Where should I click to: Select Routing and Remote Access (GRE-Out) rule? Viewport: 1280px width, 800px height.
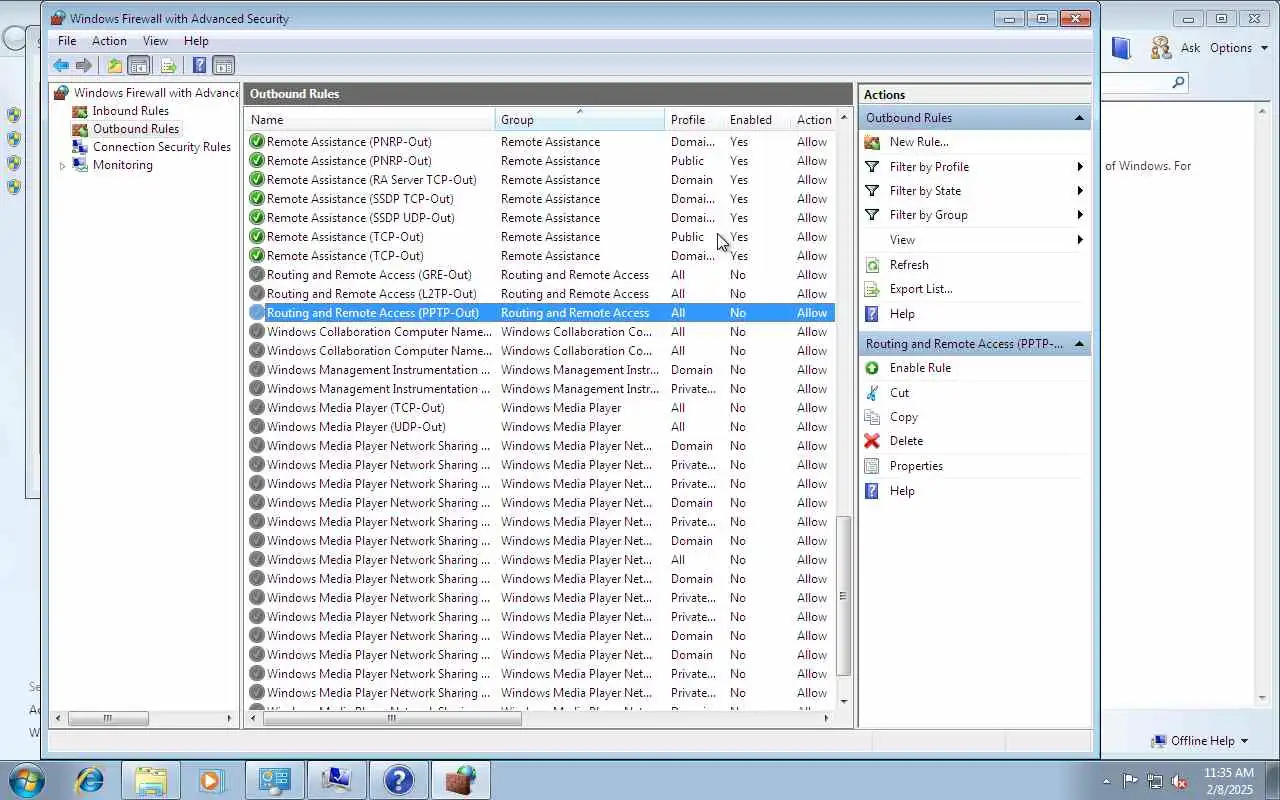coord(540,275)
